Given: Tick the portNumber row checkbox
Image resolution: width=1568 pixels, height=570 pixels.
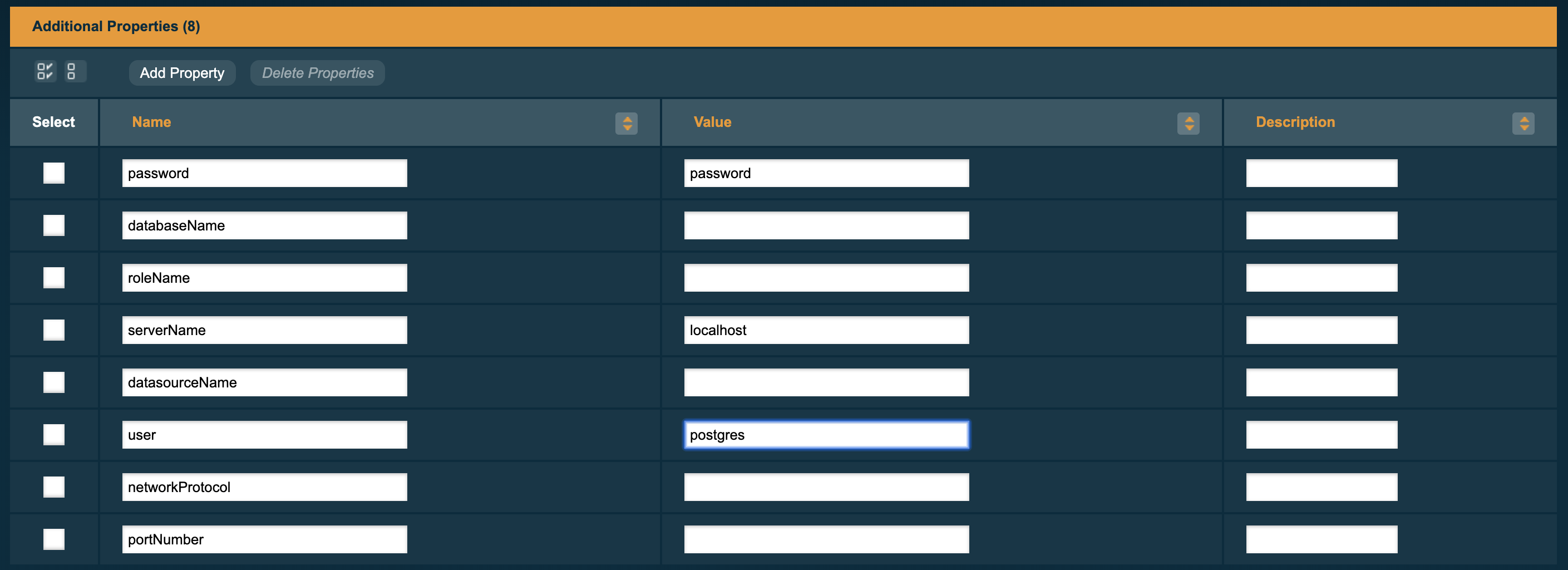Looking at the screenshot, I should coord(53,539).
